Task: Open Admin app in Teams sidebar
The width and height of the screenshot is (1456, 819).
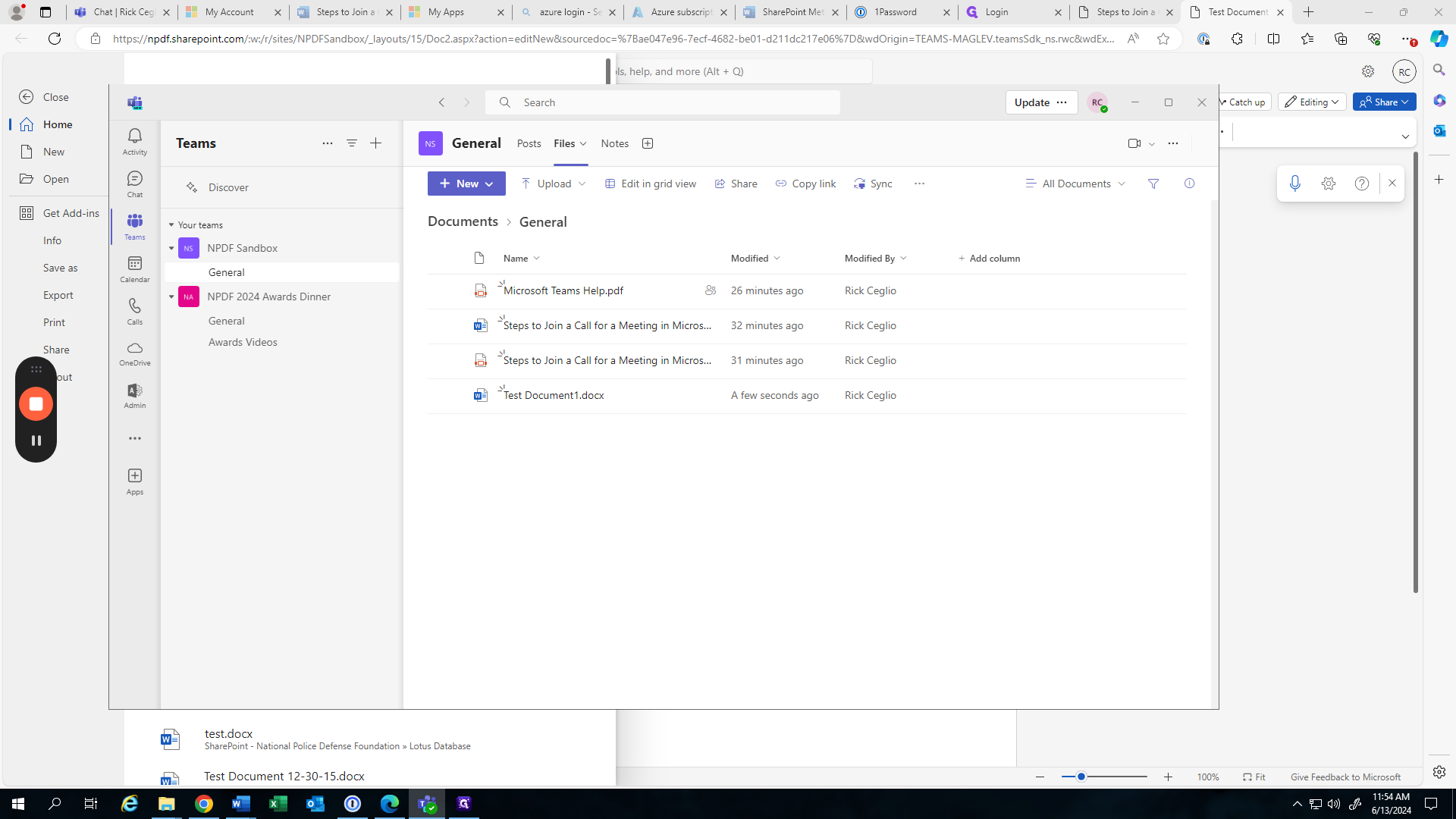Action: click(134, 396)
